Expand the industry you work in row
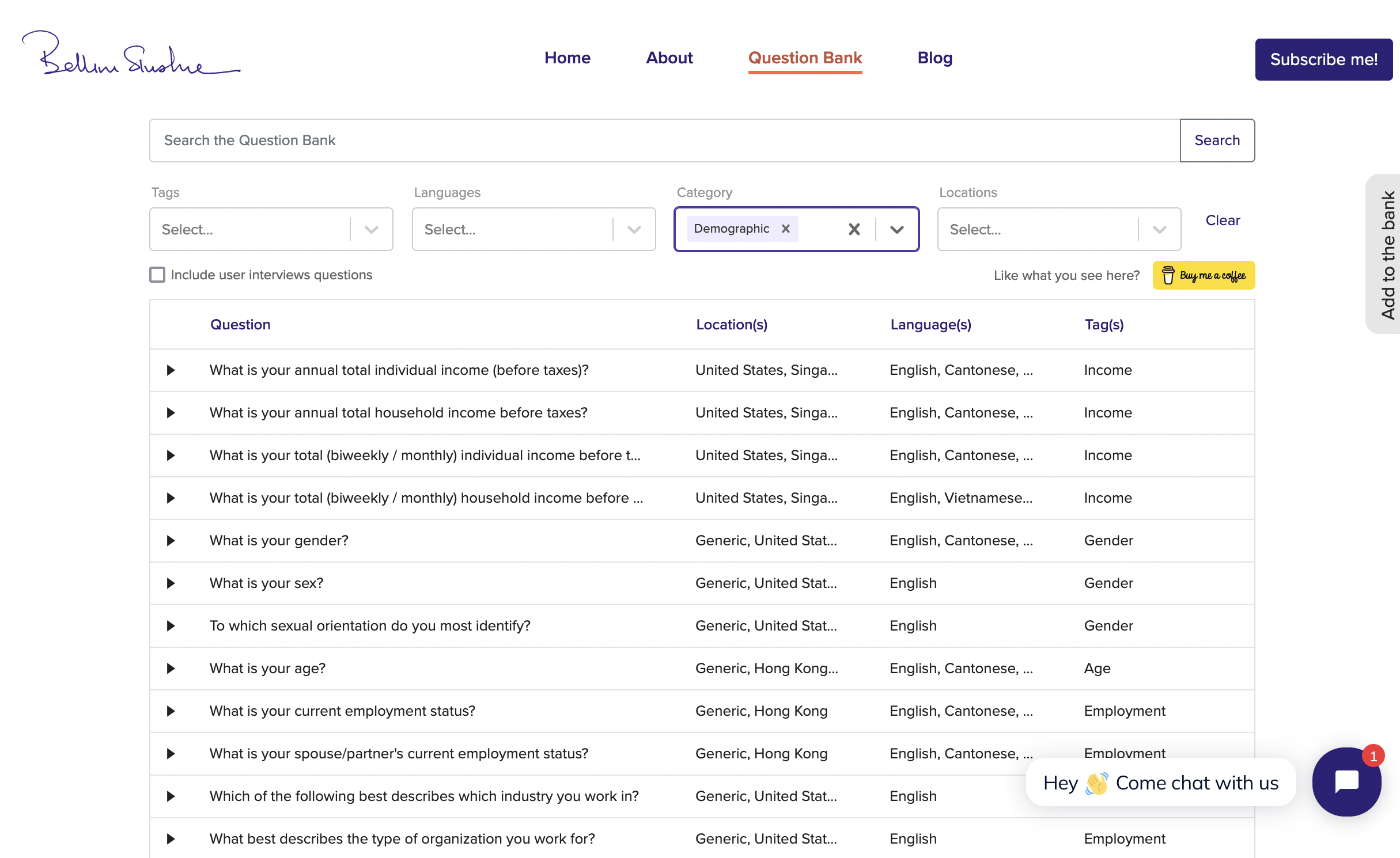The height and width of the screenshot is (858, 1400). [171, 796]
